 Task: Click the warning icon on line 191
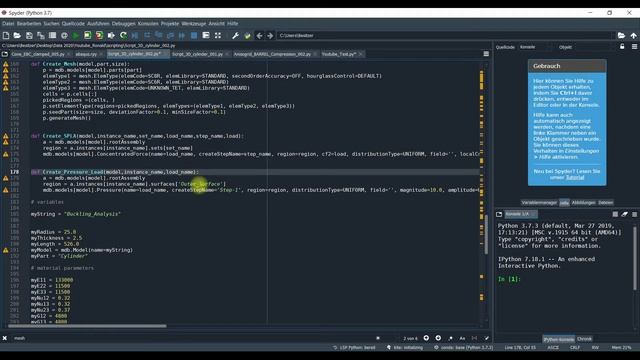click(5, 250)
